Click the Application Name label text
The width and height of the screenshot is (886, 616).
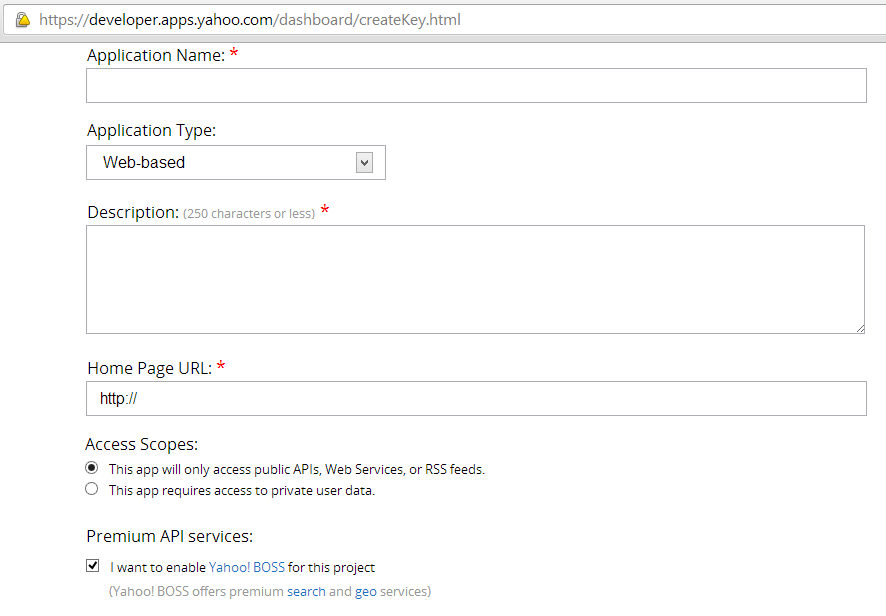156,55
